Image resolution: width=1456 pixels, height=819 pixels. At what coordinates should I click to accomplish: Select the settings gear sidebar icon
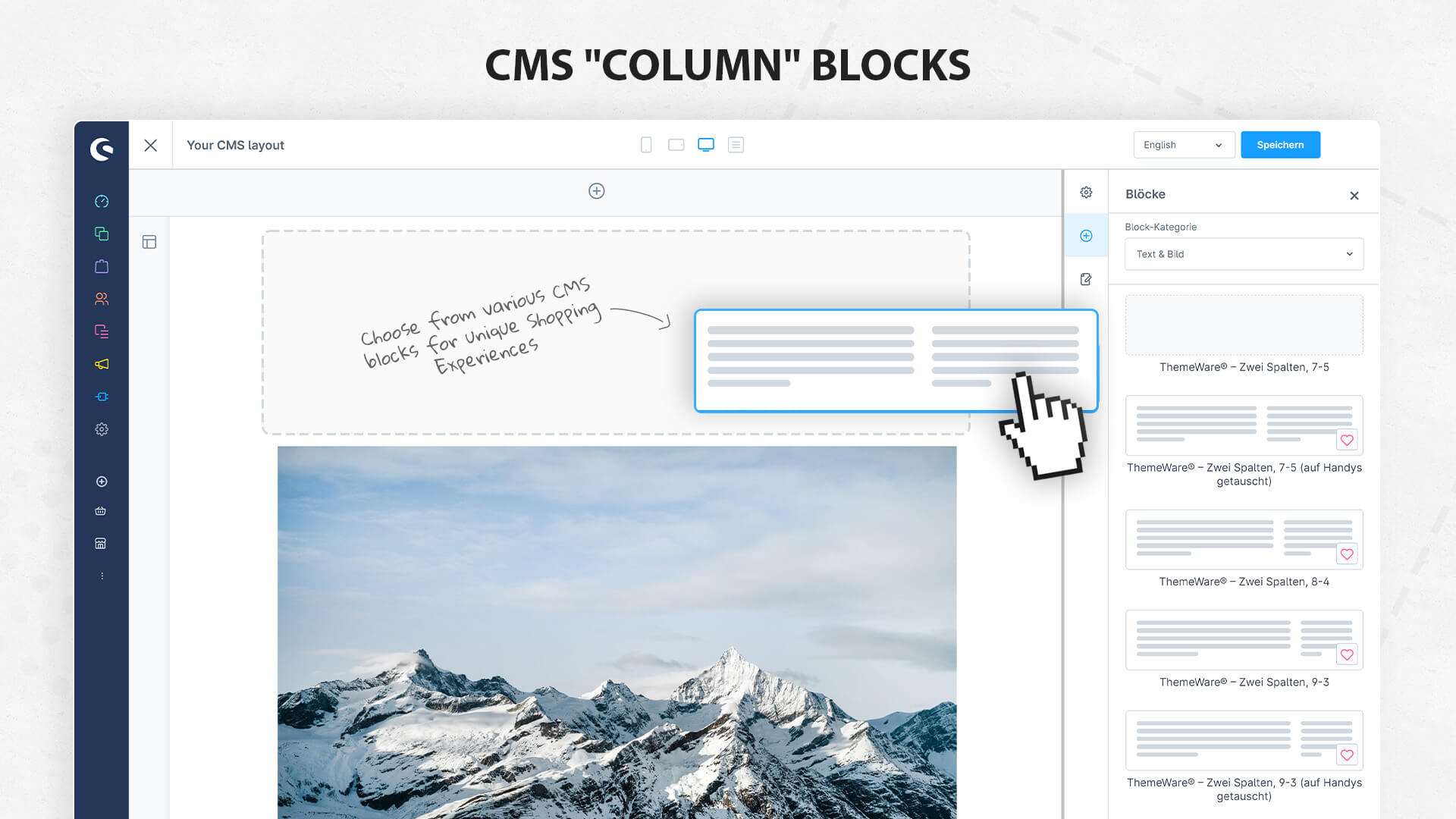point(100,429)
